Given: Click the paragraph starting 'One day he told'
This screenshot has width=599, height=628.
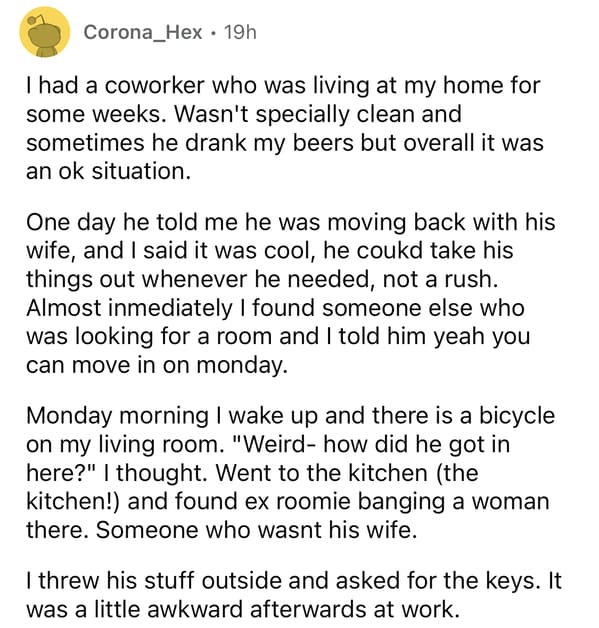Looking at the screenshot, I should pos(290,293).
